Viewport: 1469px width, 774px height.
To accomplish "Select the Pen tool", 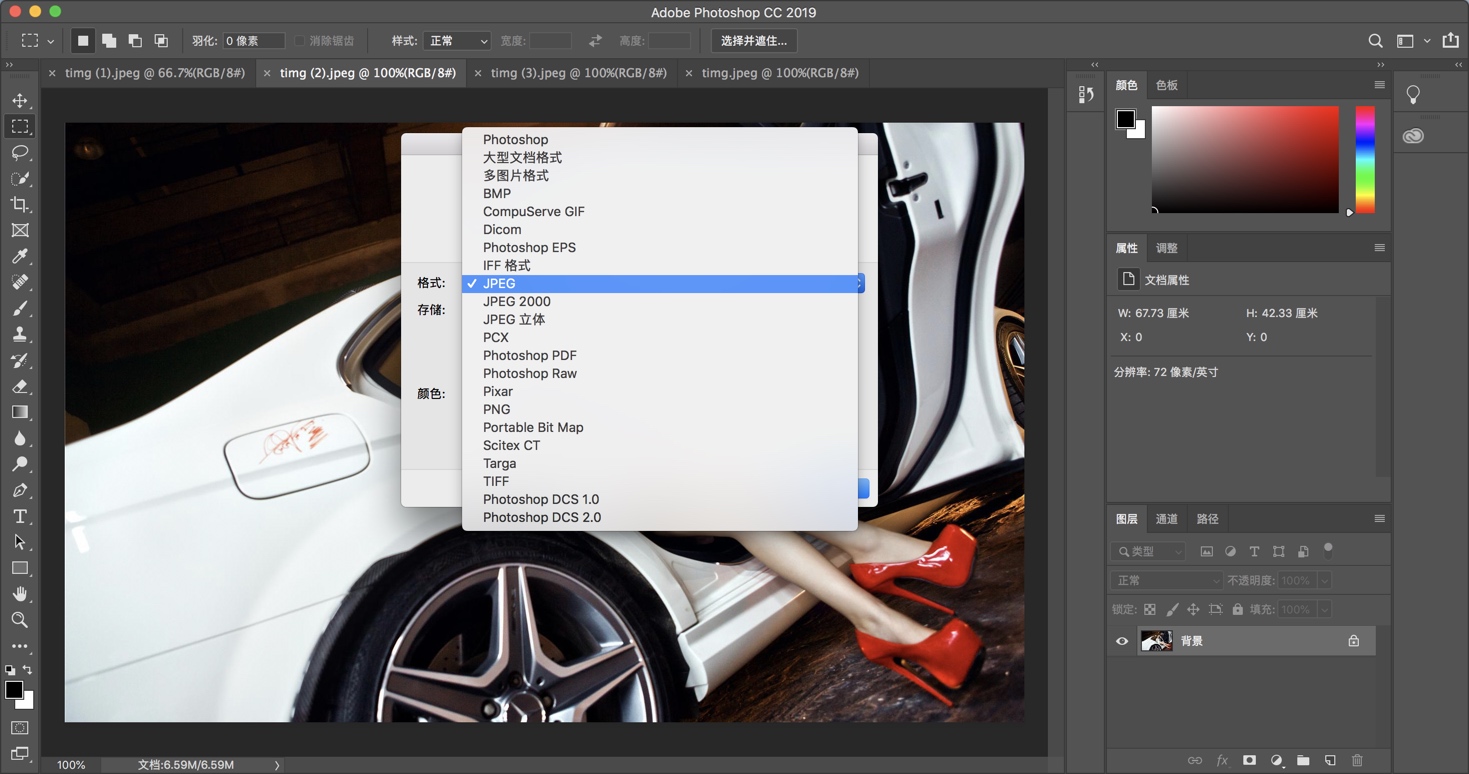I will [x=19, y=490].
